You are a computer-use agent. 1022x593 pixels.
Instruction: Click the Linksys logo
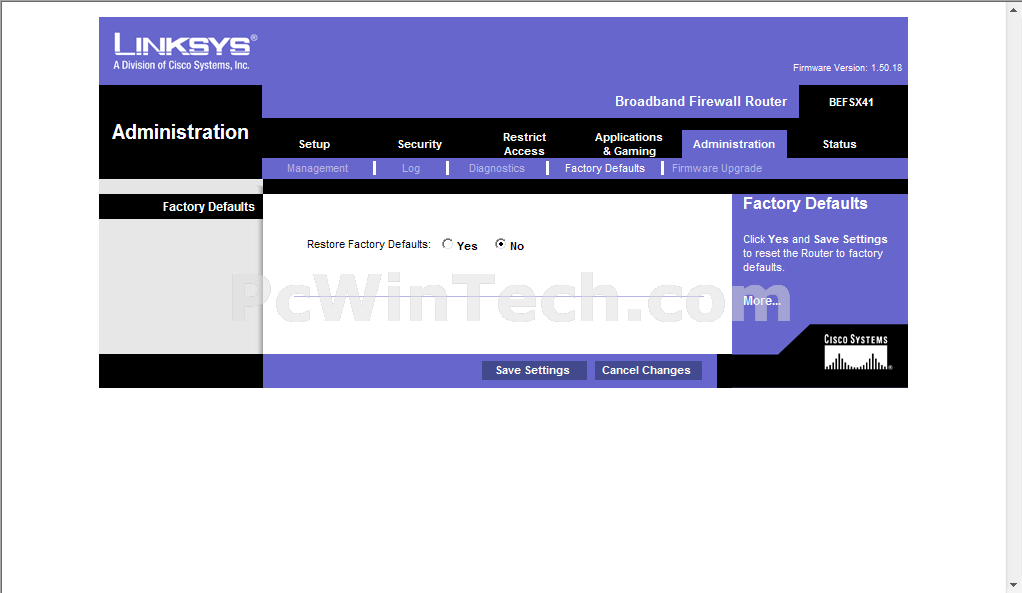click(185, 51)
